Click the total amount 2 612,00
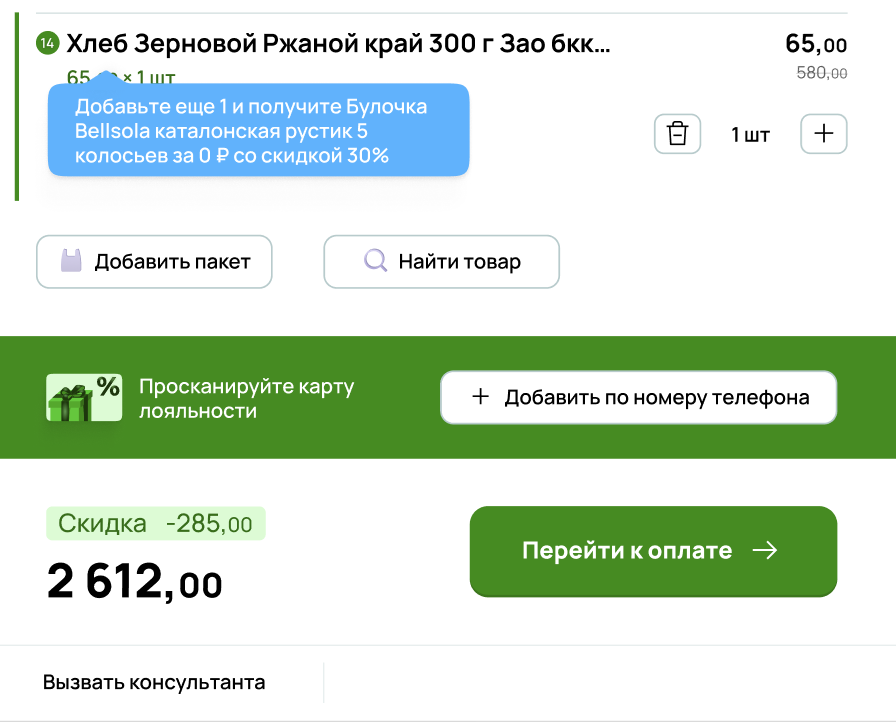Image resolution: width=896 pixels, height=722 pixels. (135, 583)
